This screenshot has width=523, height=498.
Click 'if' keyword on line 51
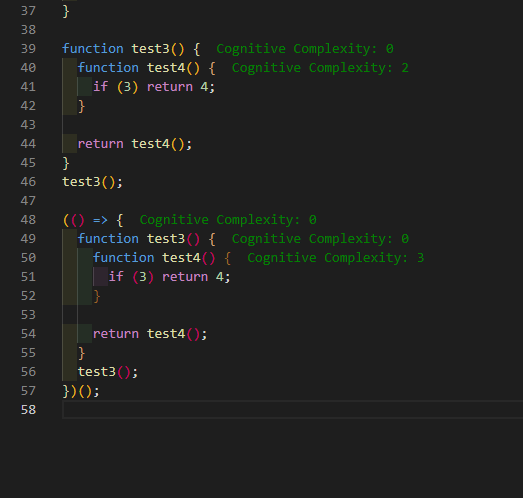click(x=116, y=277)
